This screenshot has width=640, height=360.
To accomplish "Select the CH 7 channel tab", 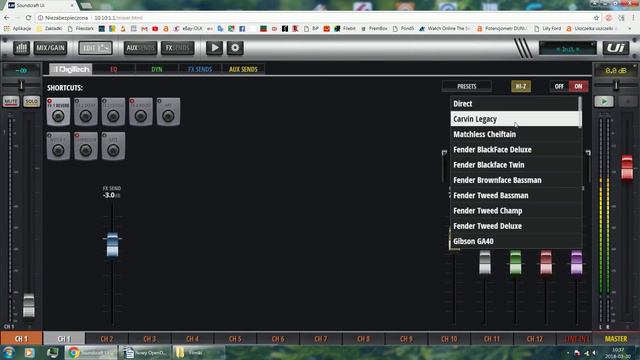I will pos(321,339).
